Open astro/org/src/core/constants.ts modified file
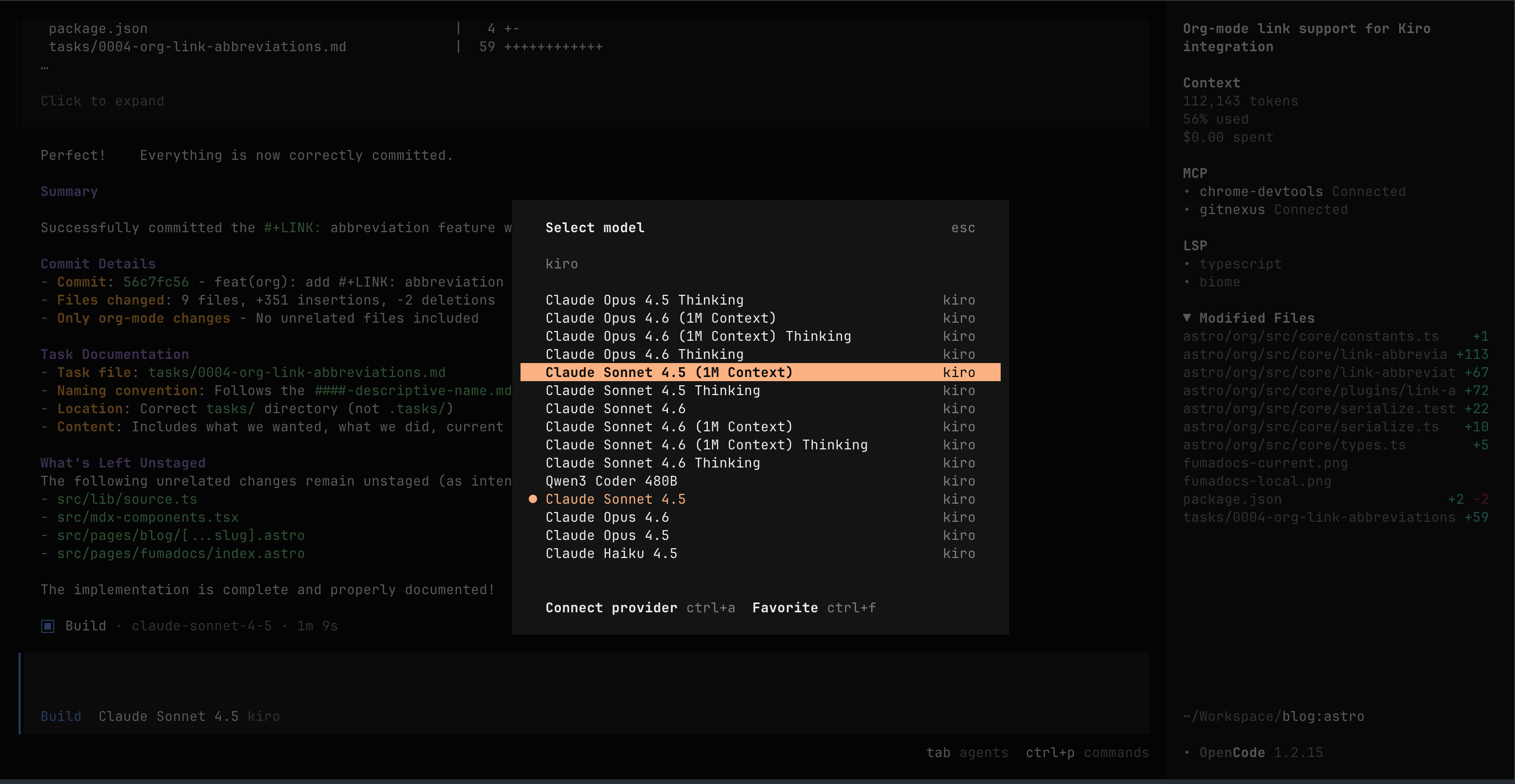1515x784 pixels. pyautogui.click(x=1310, y=336)
